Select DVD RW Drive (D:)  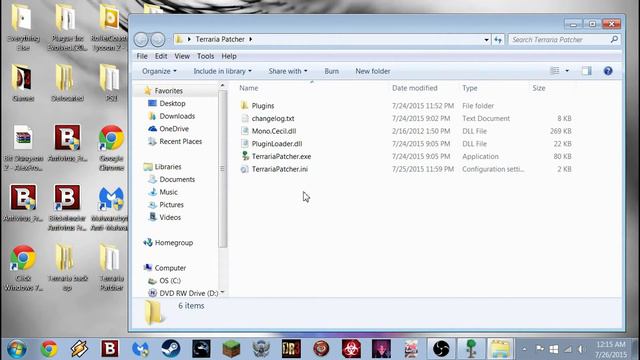[x=188, y=293]
